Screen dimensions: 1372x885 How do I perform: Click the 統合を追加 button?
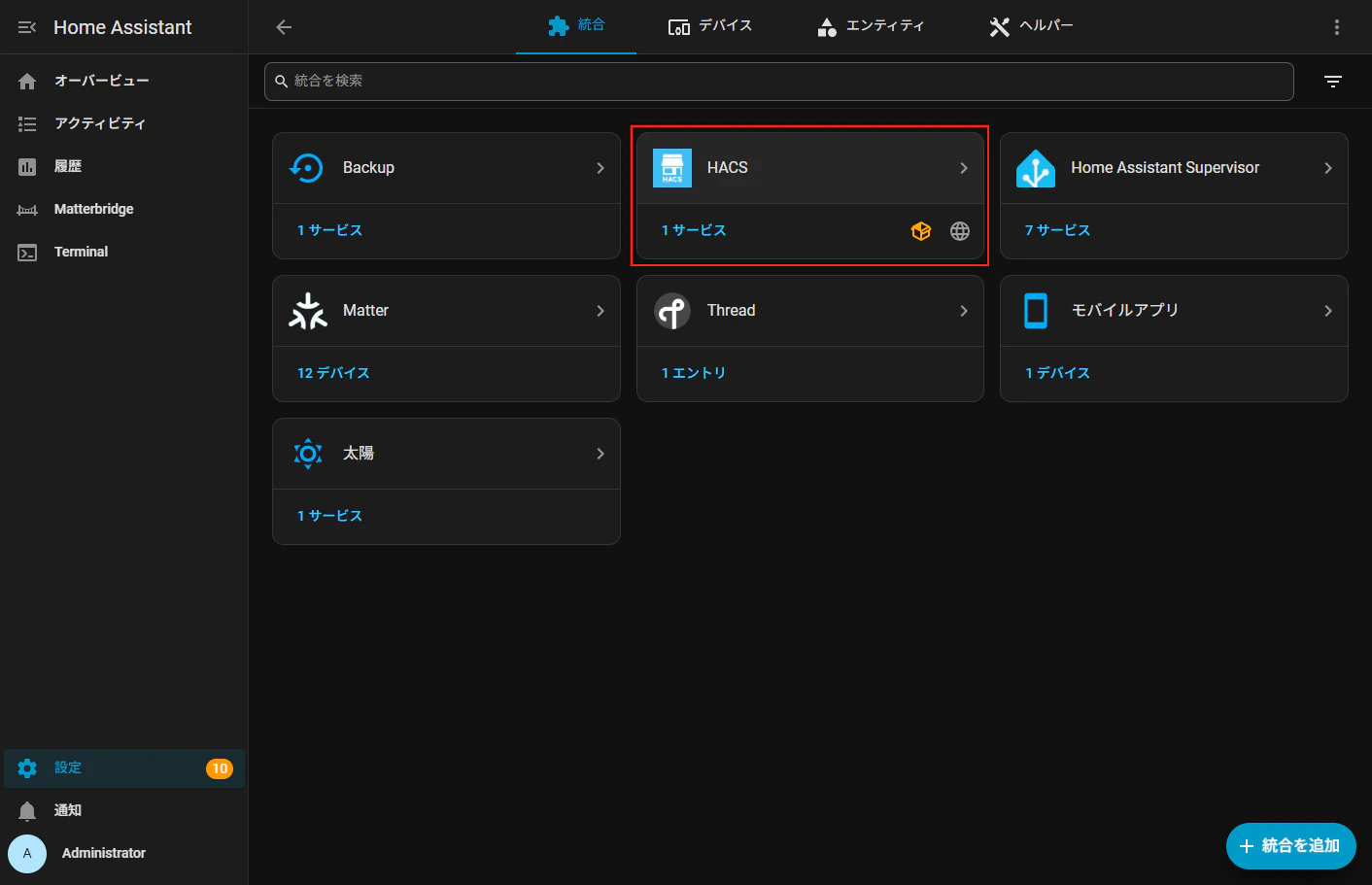(x=1290, y=846)
